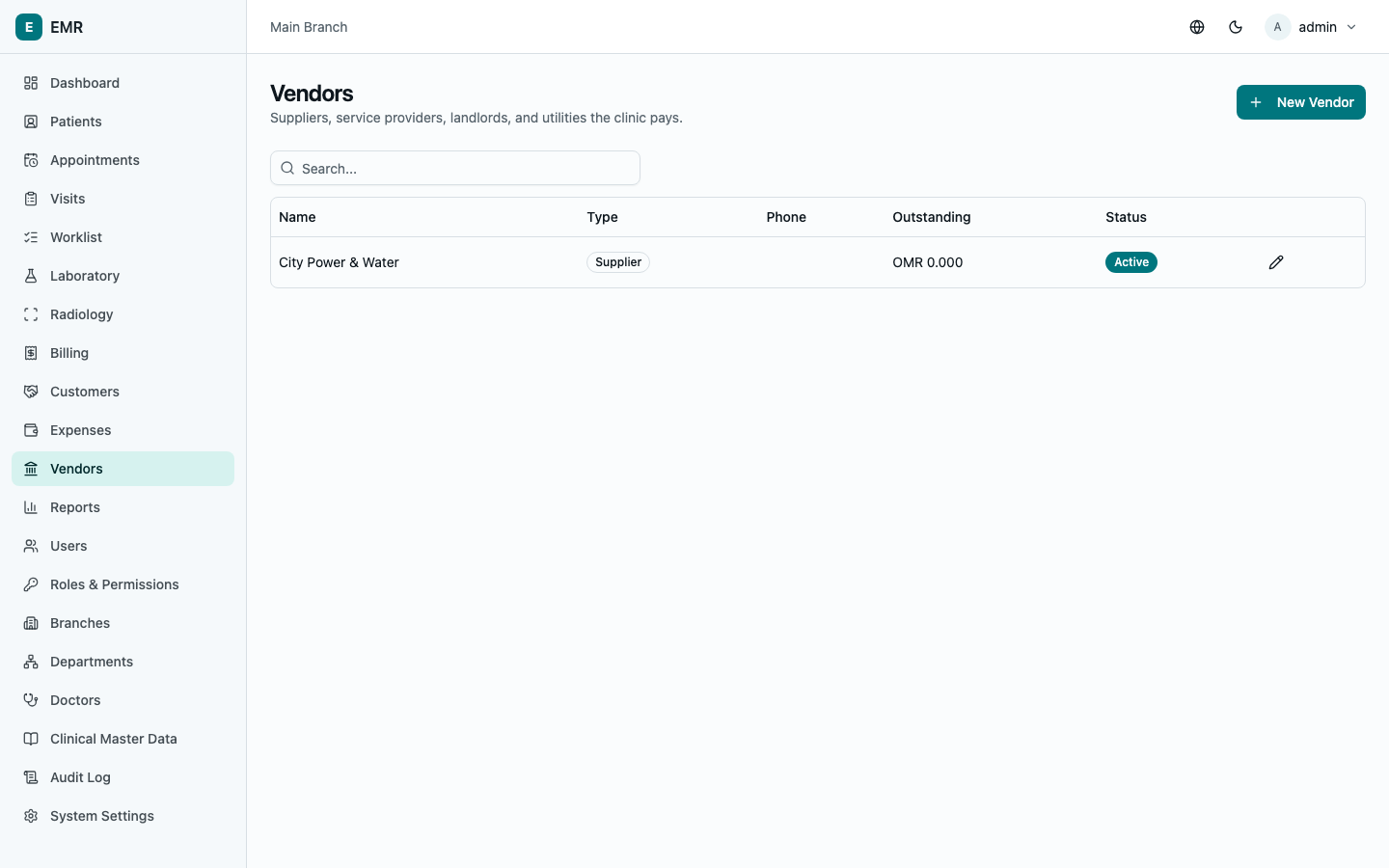Go to Patients page
This screenshot has width=1389, height=868.
click(x=123, y=122)
